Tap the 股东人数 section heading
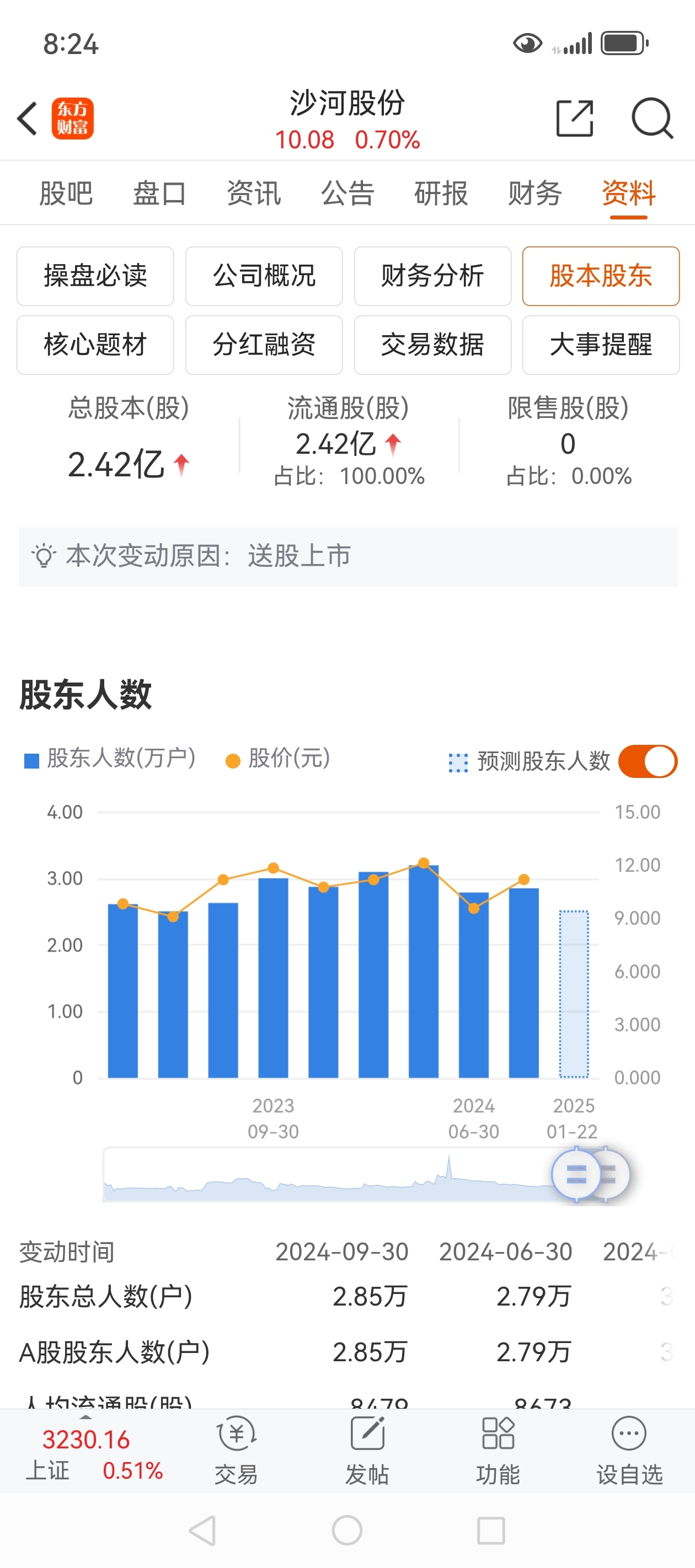The image size is (695, 1568). (85, 694)
